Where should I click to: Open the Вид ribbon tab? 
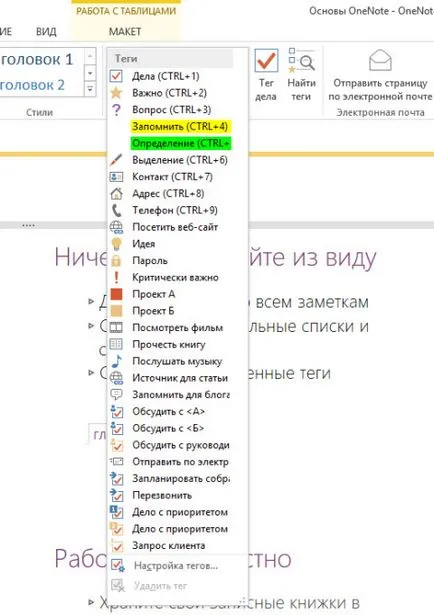46,31
